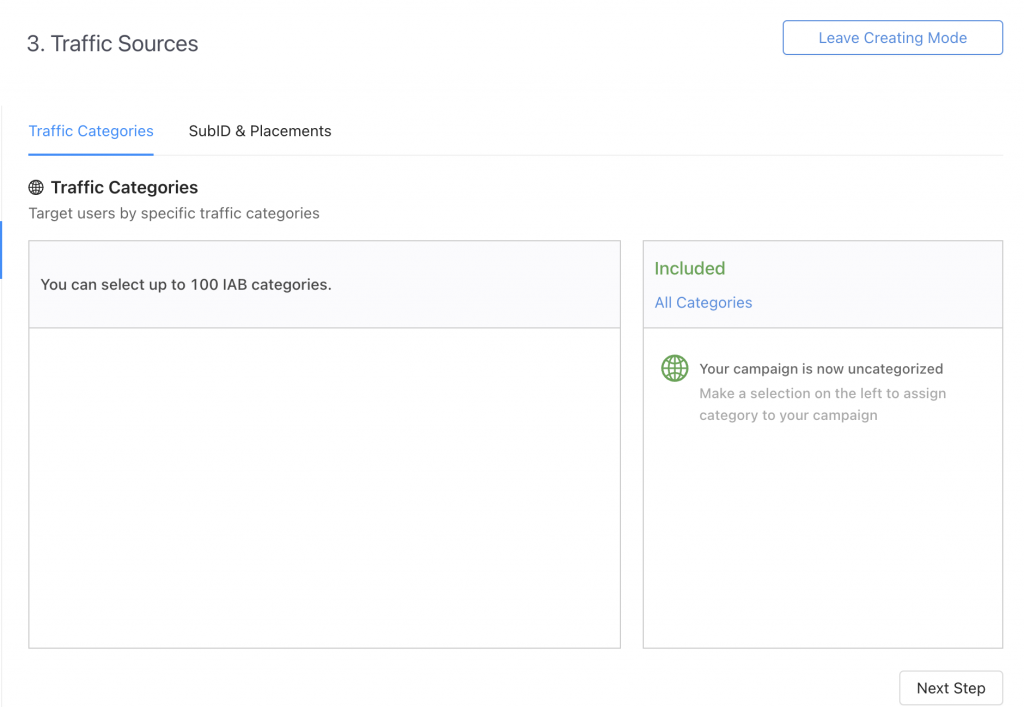The height and width of the screenshot is (707, 1024).
Task: Click the green globe icon in Included panel
Action: point(675,368)
